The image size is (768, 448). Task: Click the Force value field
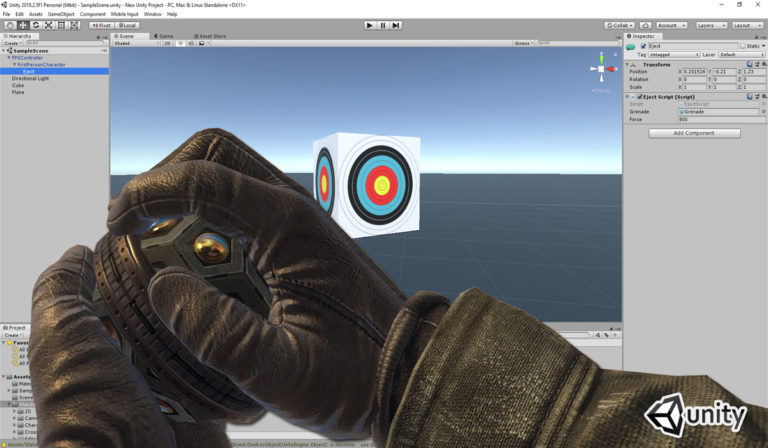721,119
